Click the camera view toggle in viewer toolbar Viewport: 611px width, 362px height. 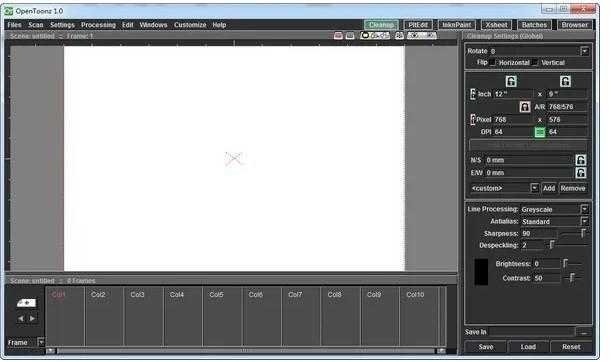[374, 35]
